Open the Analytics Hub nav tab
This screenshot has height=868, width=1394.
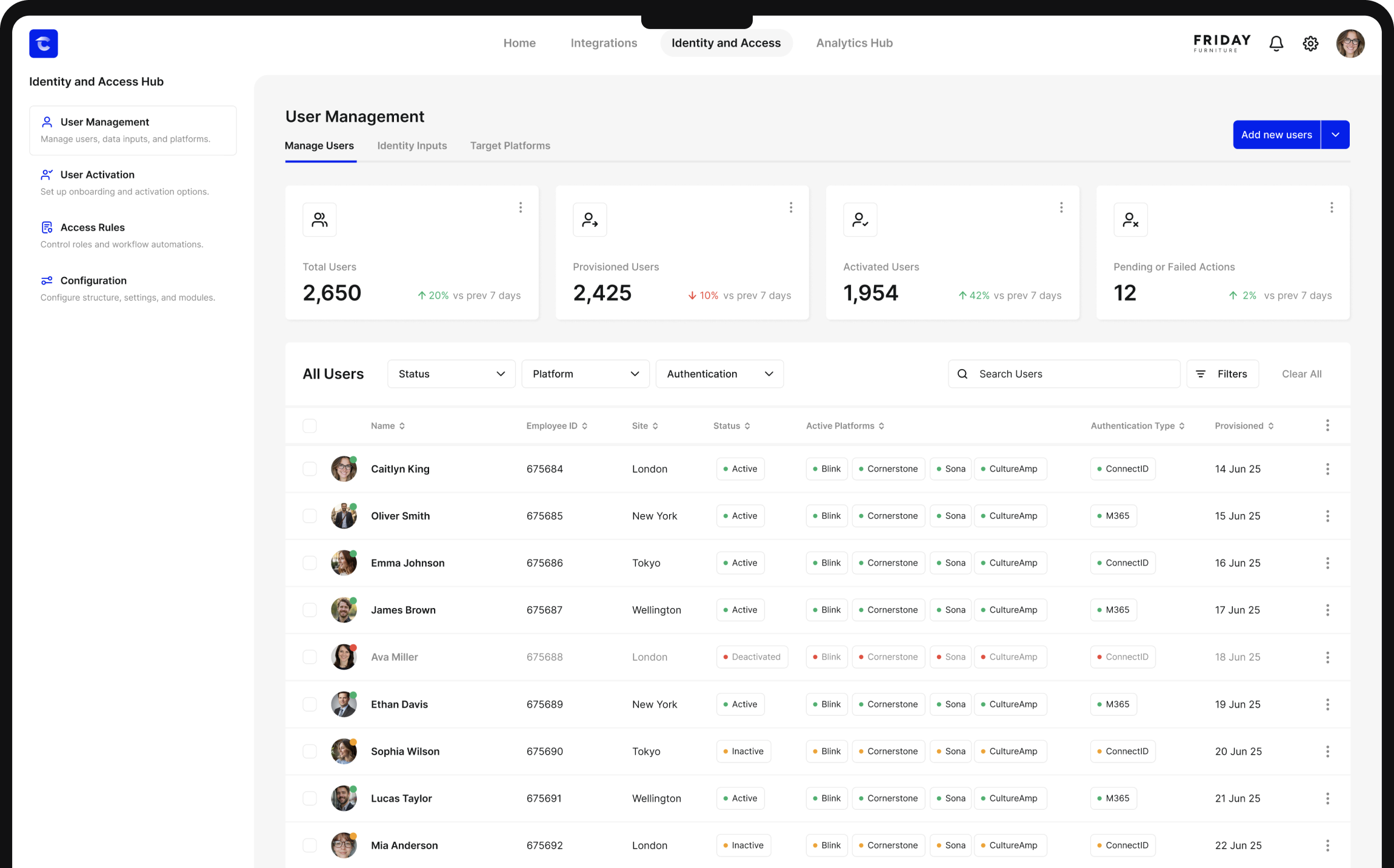(854, 43)
